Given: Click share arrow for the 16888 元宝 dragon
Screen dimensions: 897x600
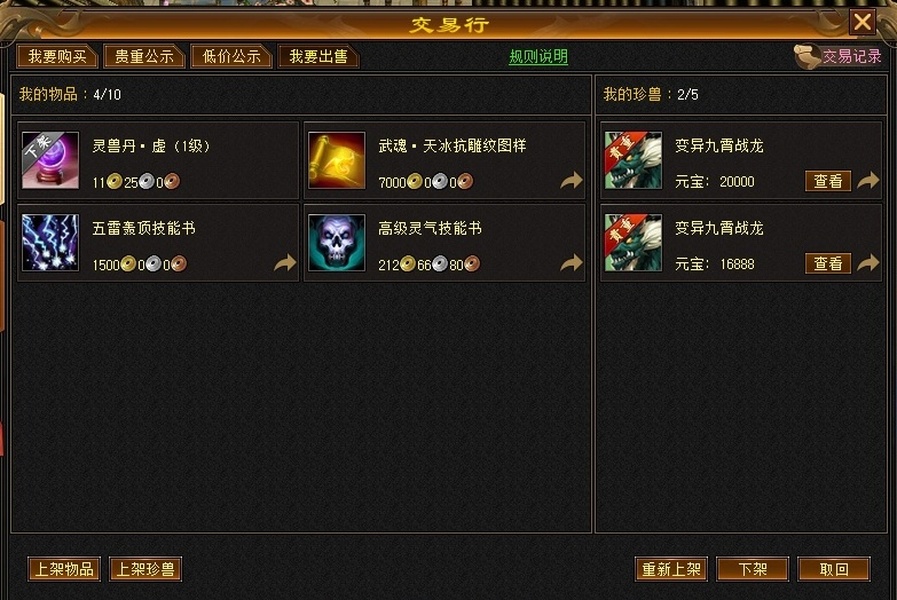Looking at the screenshot, I should 868,263.
